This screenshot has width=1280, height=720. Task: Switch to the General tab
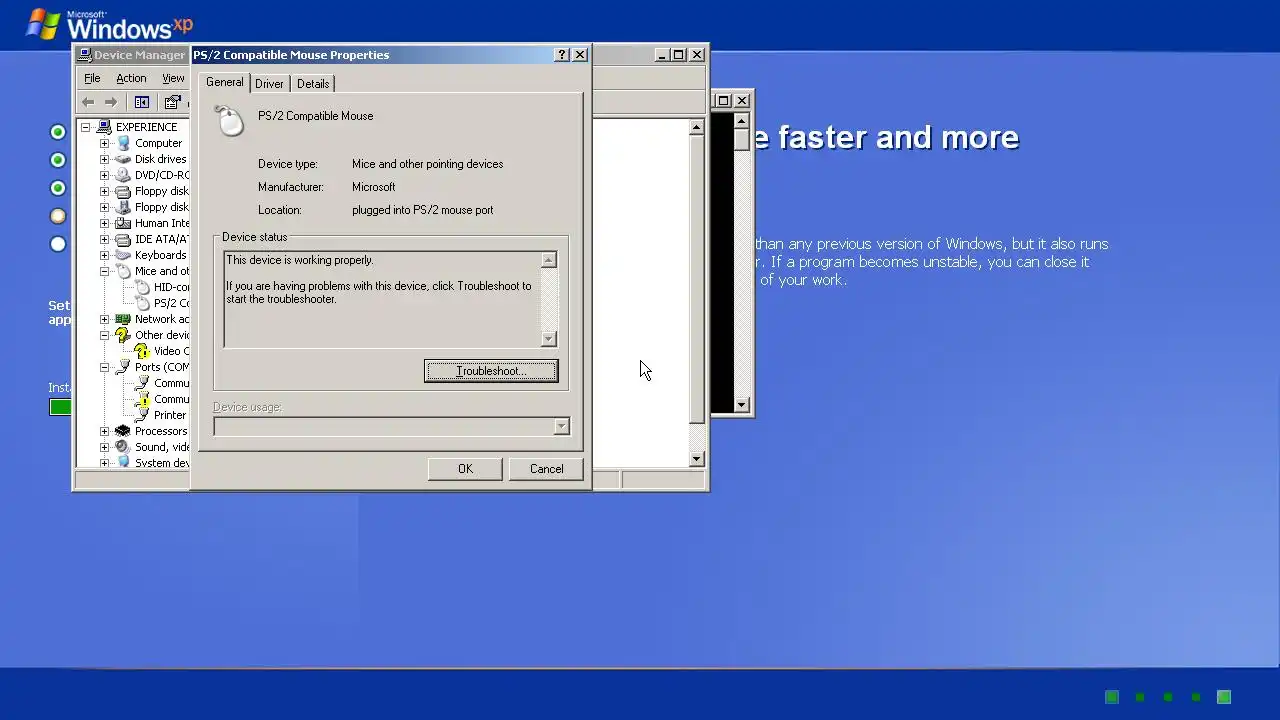pos(224,82)
